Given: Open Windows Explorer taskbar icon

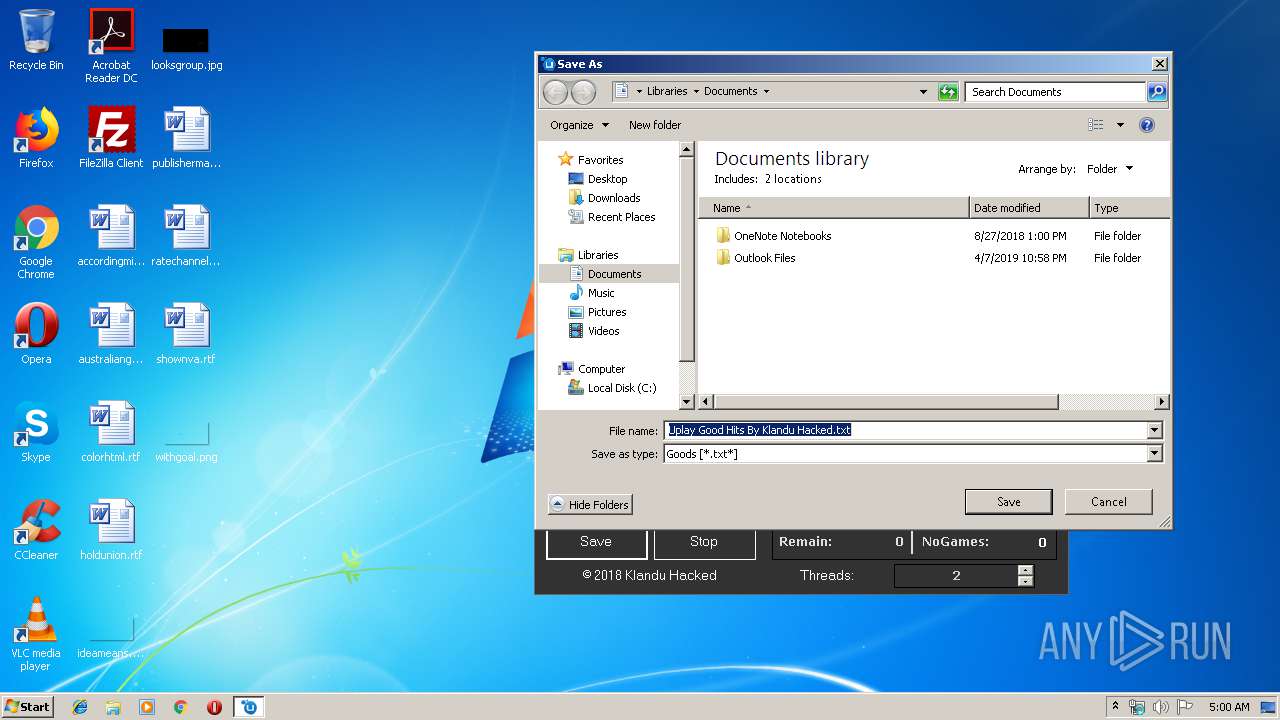Looking at the screenshot, I should [x=113, y=707].
